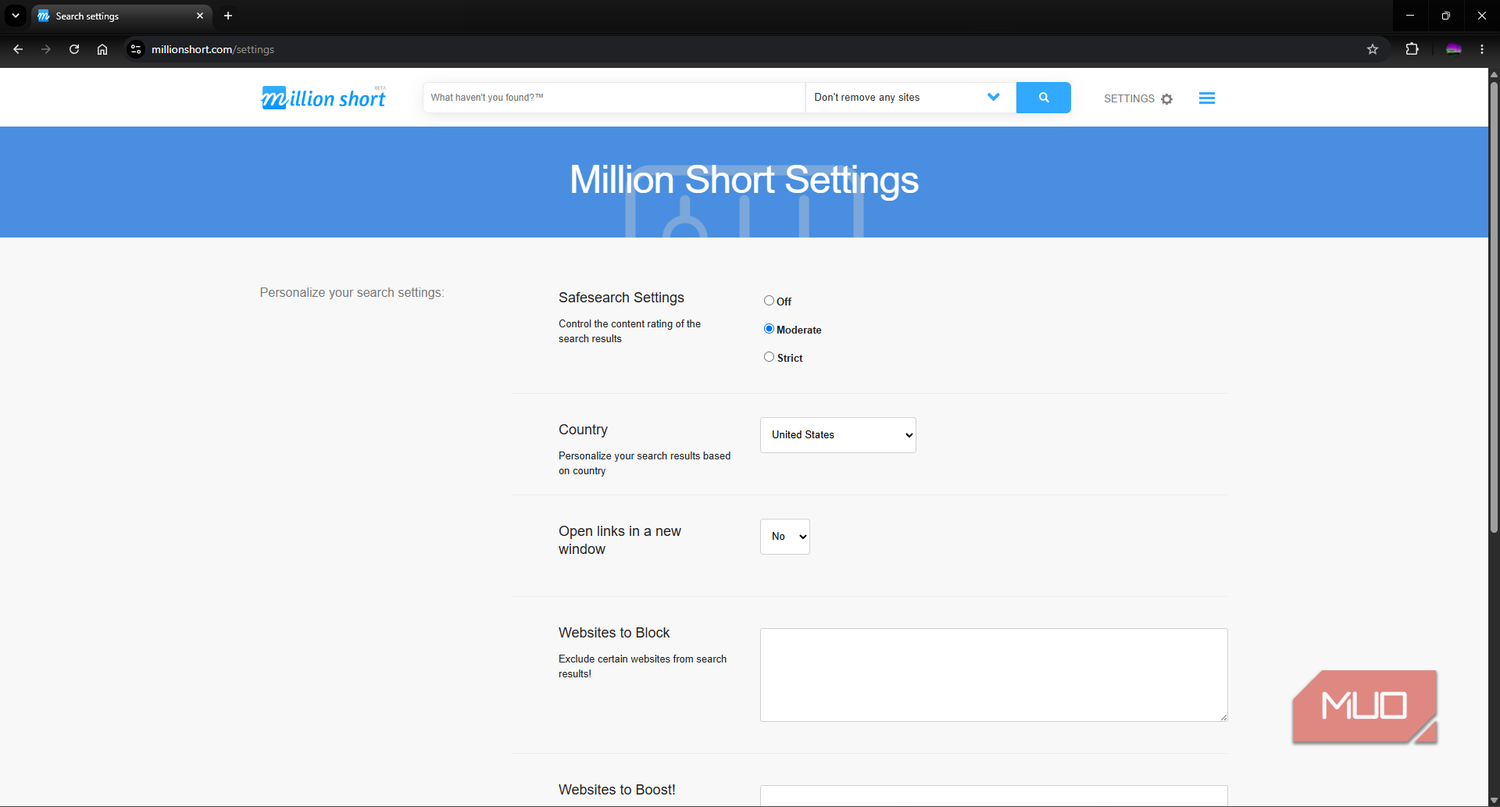Image resolution: width=1500 pixels, height=807 pixels.
Task: Select the Search settings tab
Action: click(120, 16)
